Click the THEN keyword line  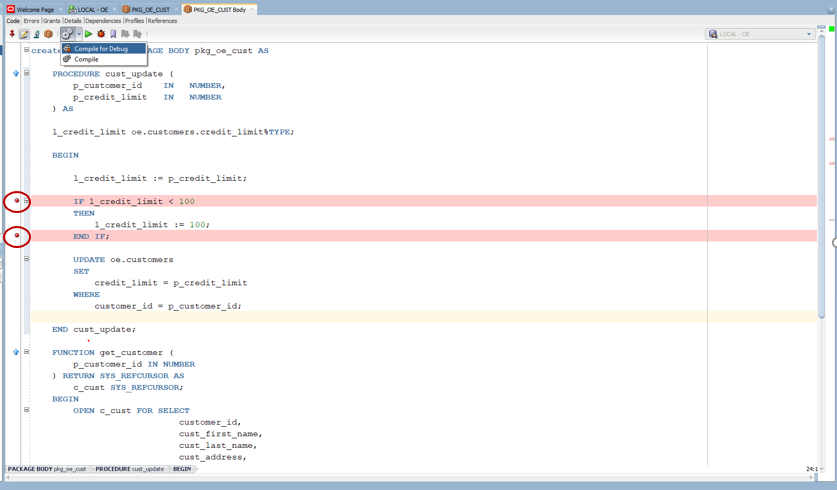point(84,214)
